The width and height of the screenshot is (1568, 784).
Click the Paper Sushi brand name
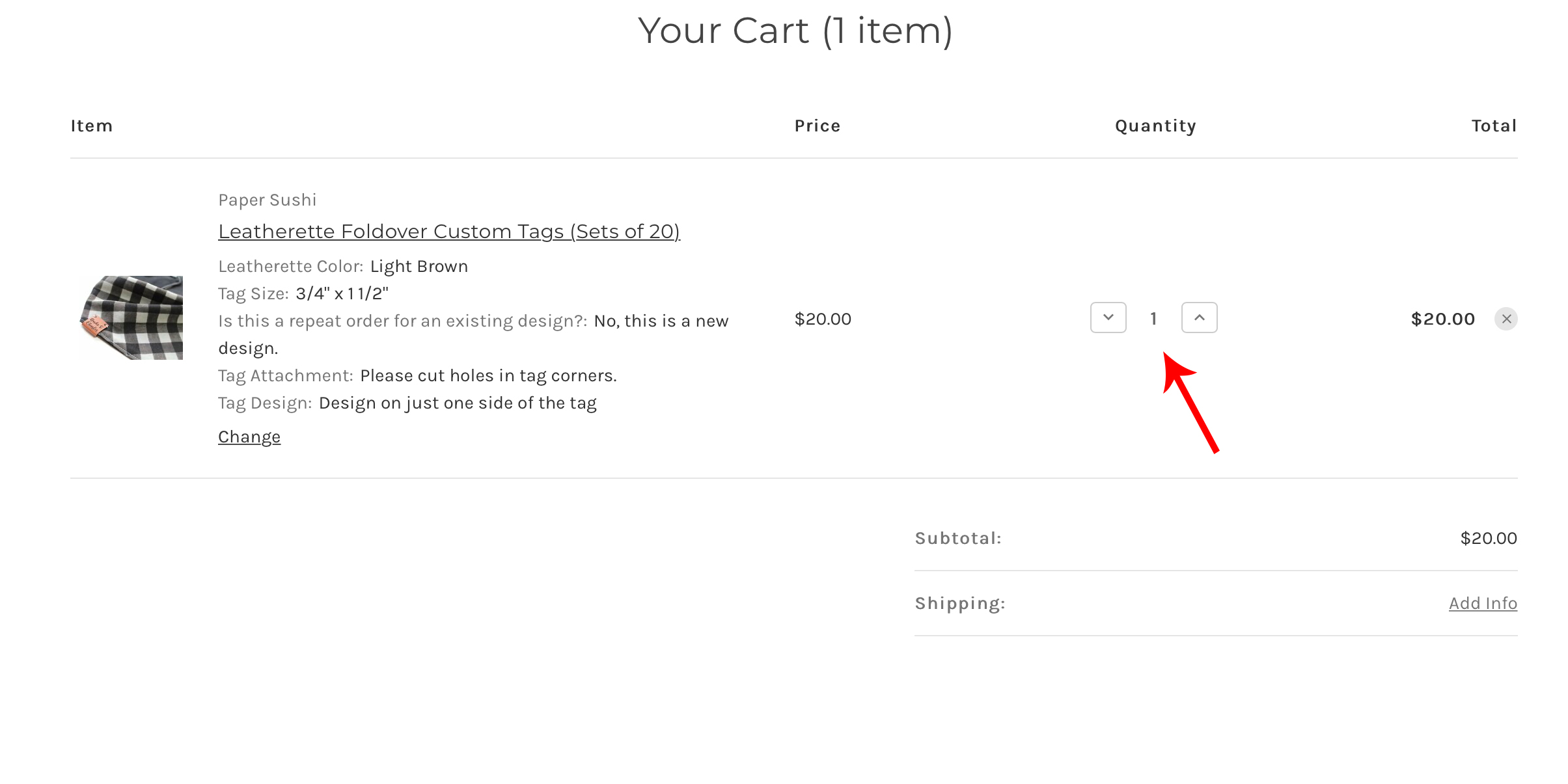[x=267, y=200]
